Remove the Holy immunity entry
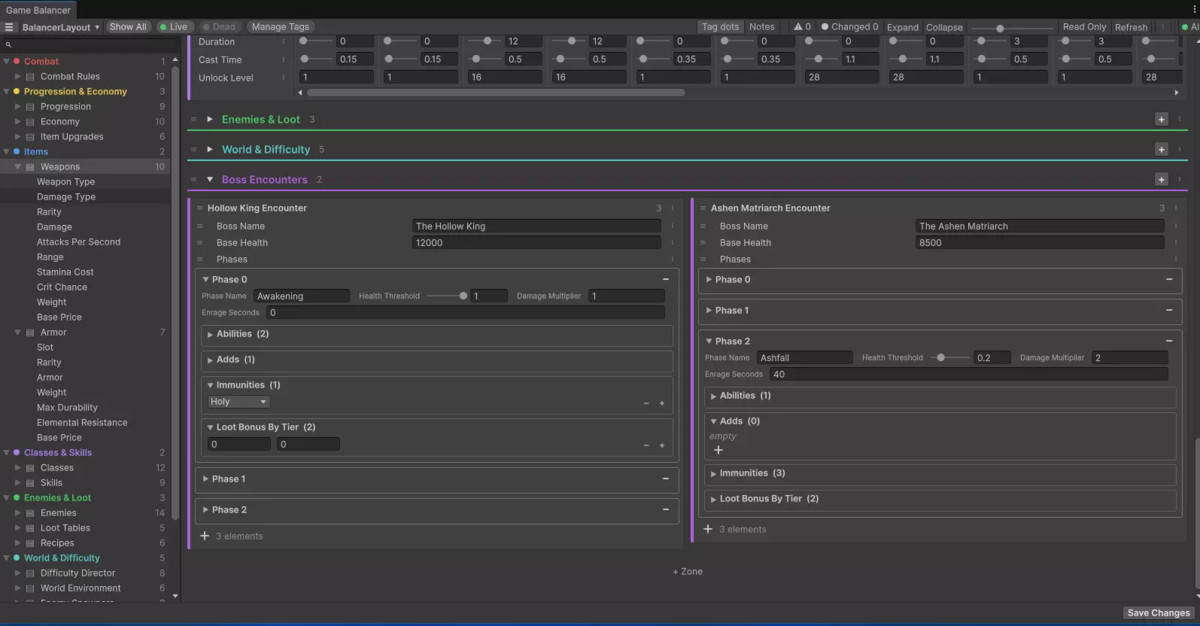The height and width of the screenshot is (626, 1200). pos(646,403)
